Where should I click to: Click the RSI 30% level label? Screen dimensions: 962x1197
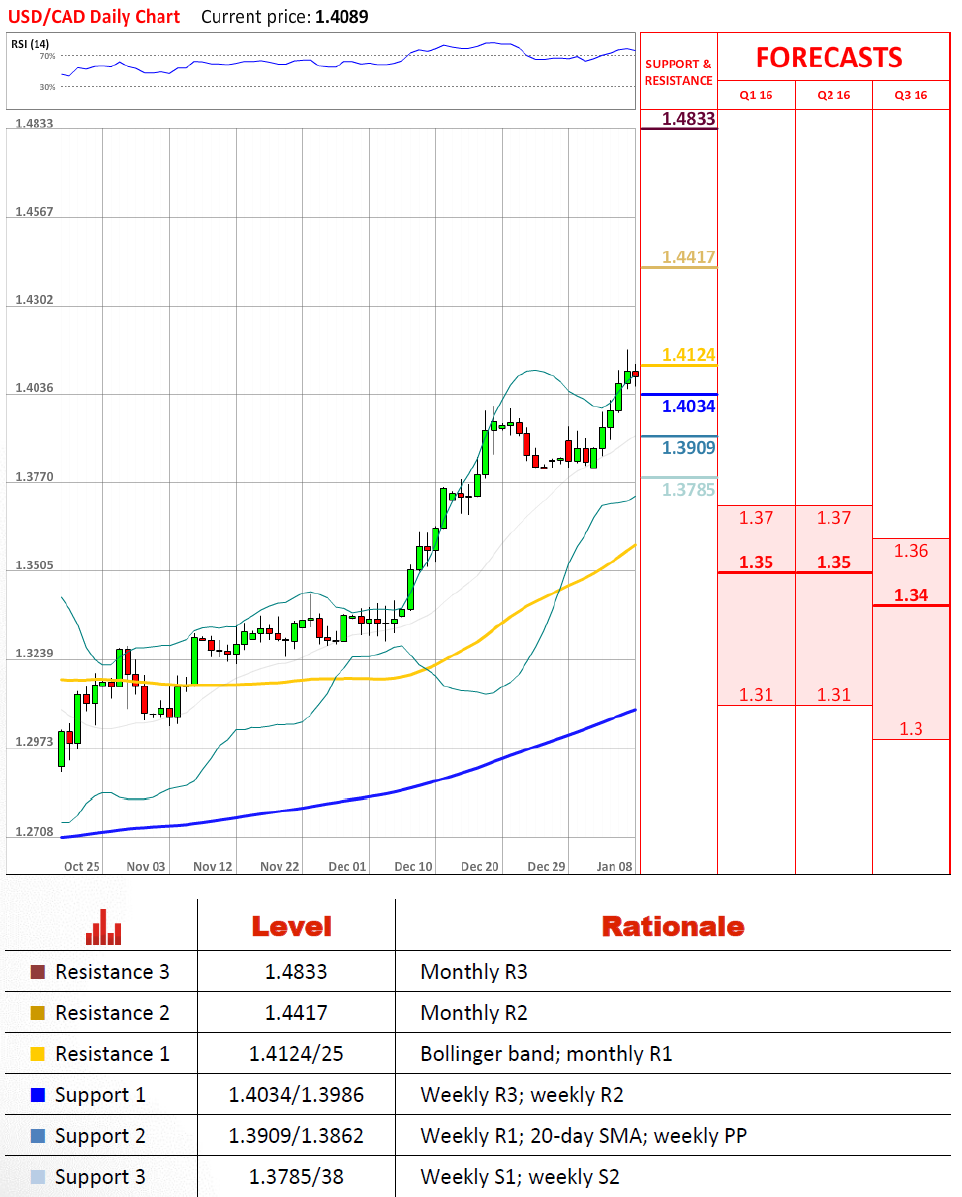[47, 87]
